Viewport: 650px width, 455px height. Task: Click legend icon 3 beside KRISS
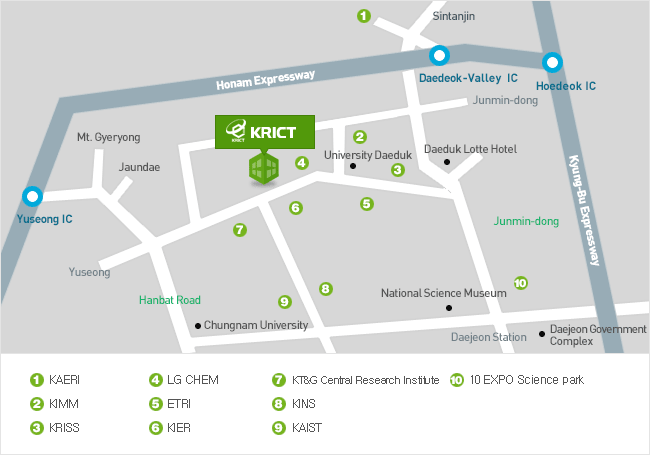tap(36, 428)
